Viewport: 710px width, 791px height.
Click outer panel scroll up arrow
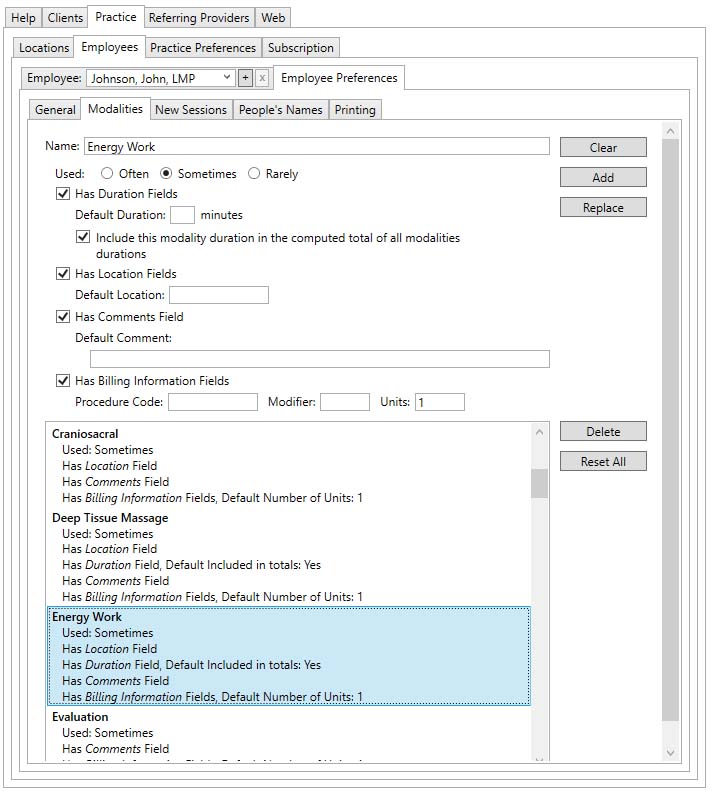(x=670, y=132)
